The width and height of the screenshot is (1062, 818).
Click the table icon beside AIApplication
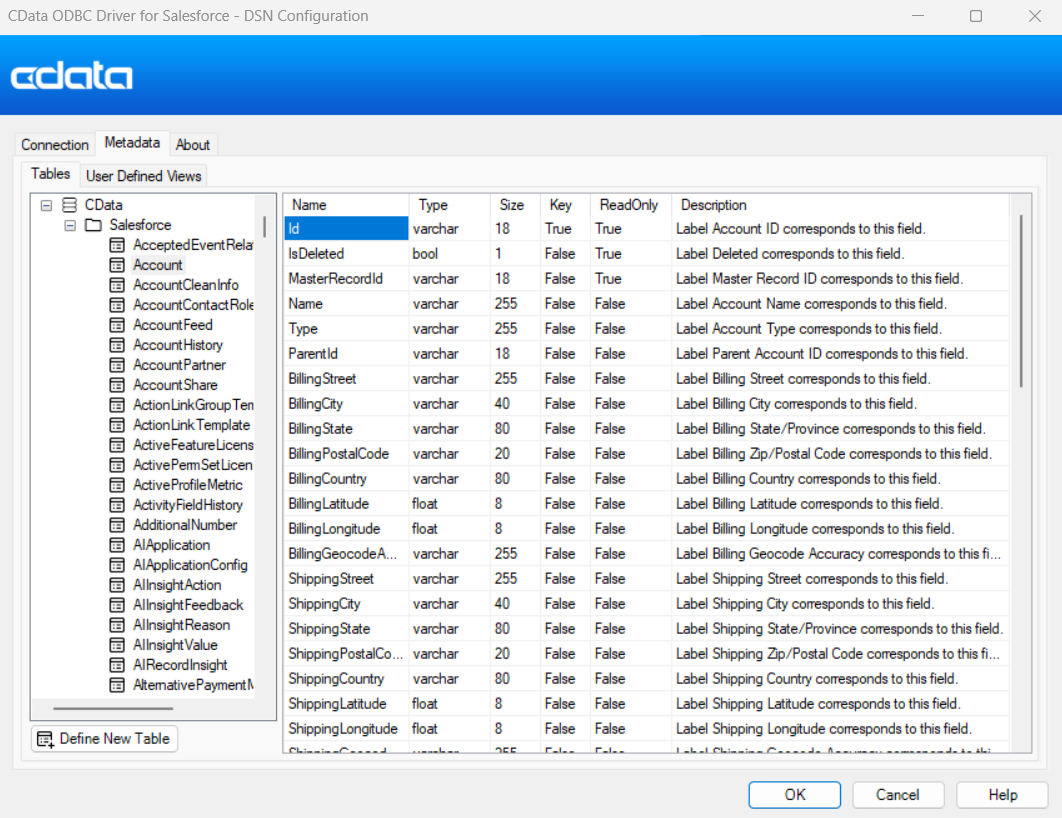117,545
